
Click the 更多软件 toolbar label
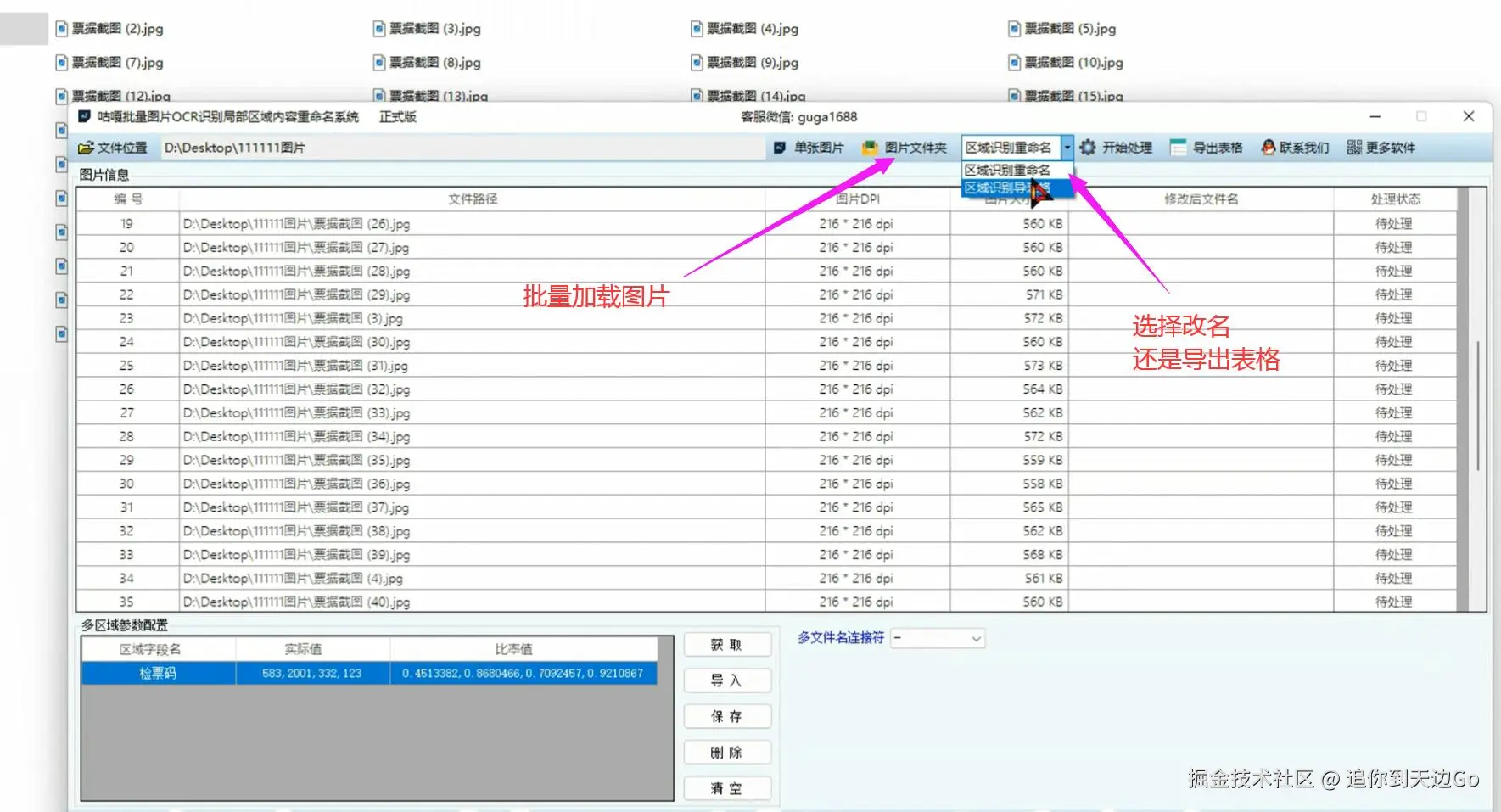point(1390,148)
